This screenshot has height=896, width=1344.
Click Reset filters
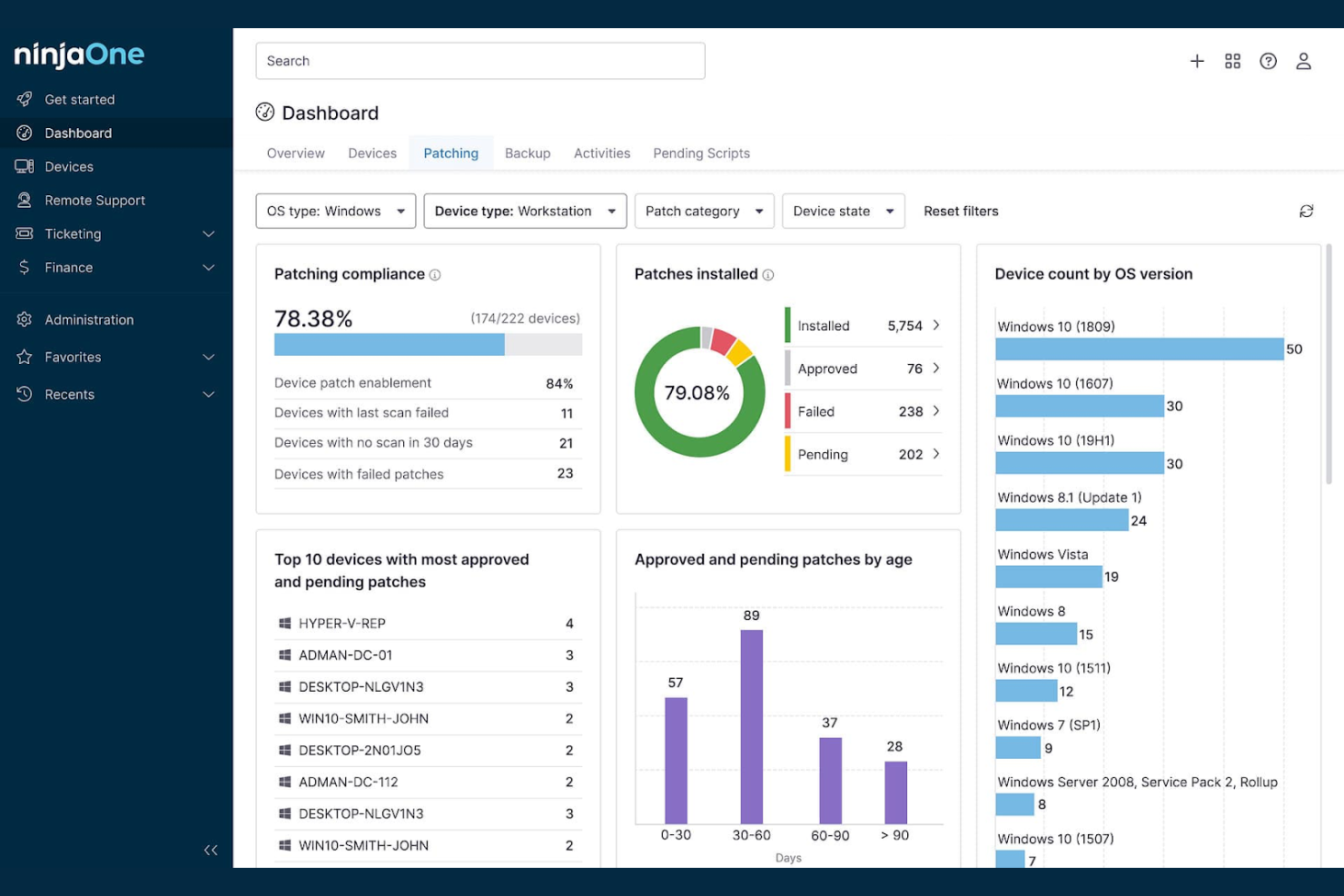coord(961,212)
